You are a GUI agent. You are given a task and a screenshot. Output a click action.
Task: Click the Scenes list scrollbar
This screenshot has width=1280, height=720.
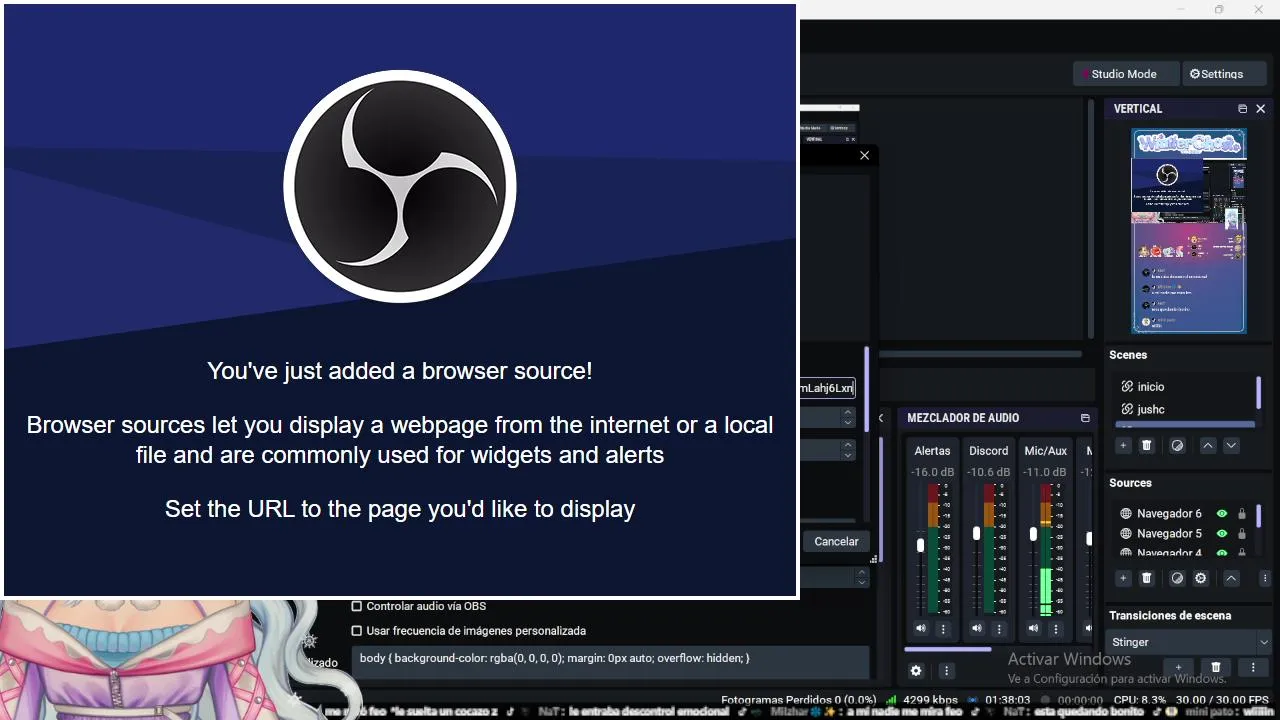(1258, 392)
